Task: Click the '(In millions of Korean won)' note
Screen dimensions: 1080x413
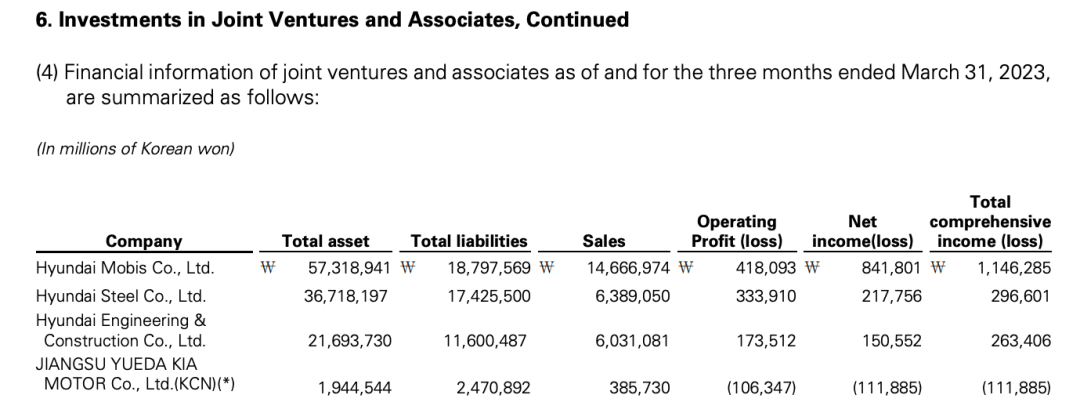Action: (x=135, y=149)
